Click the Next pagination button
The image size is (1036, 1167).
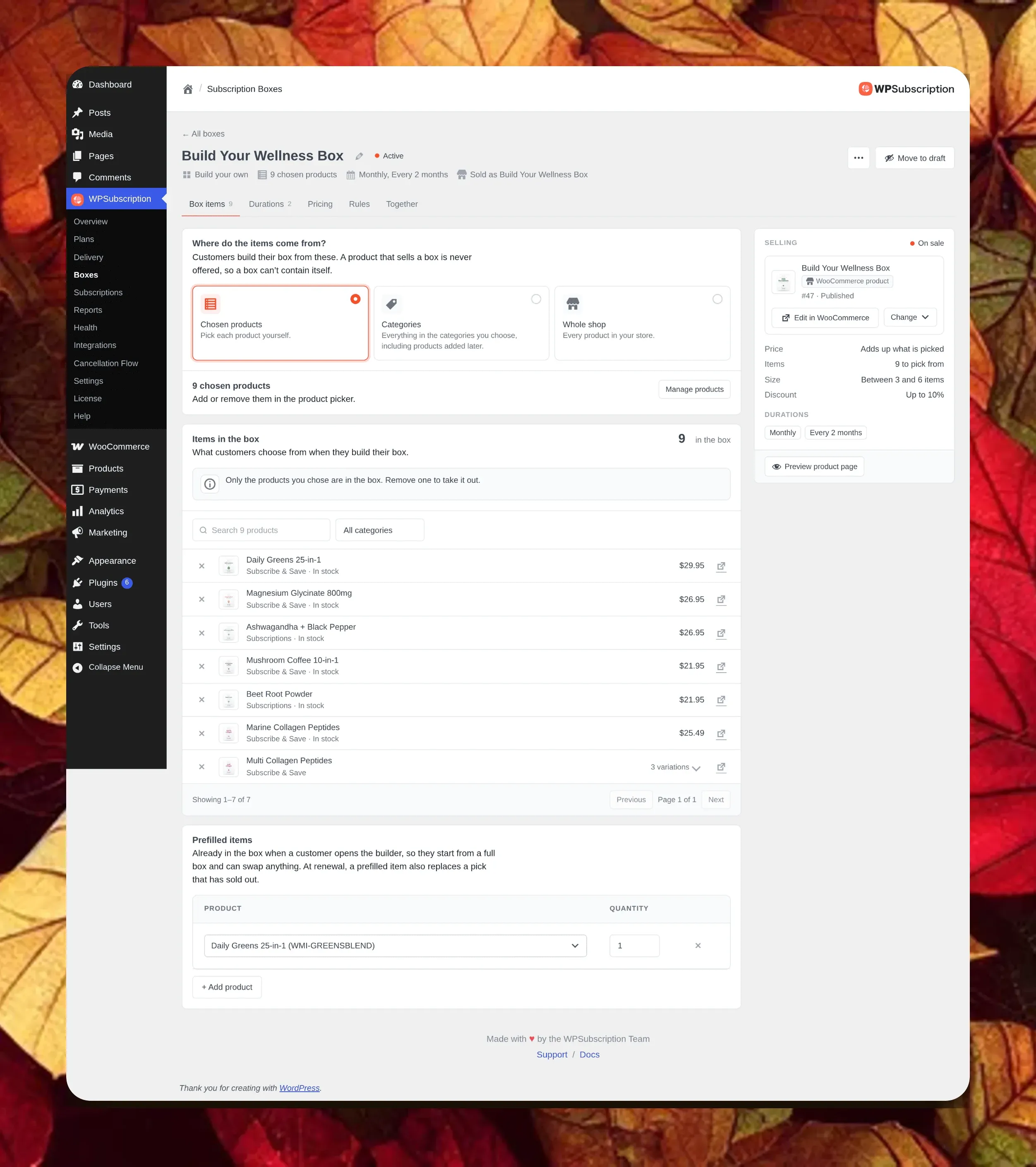716,799
